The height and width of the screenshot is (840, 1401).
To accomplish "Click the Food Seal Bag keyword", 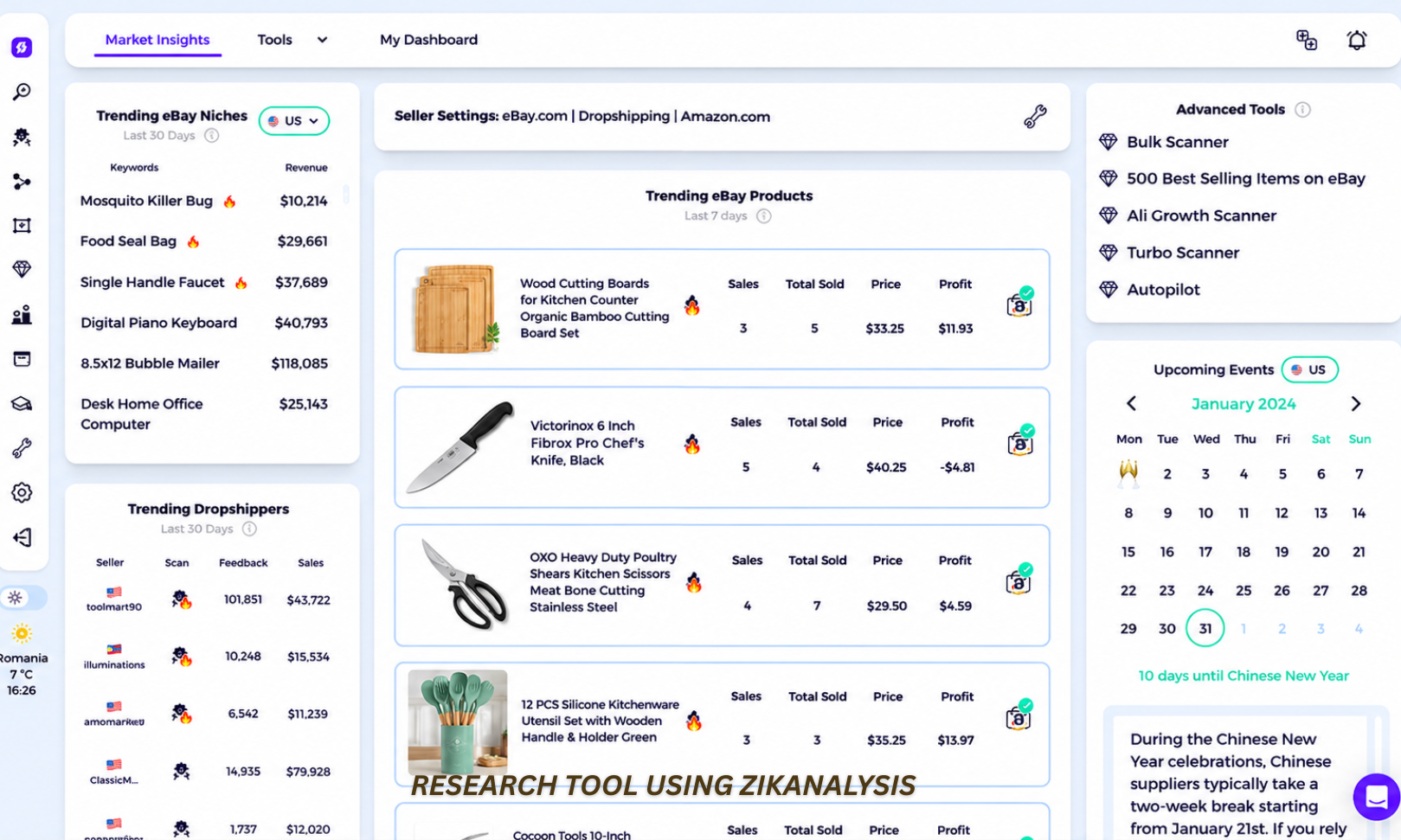I will pyautogui.click(x=128, y=241).
